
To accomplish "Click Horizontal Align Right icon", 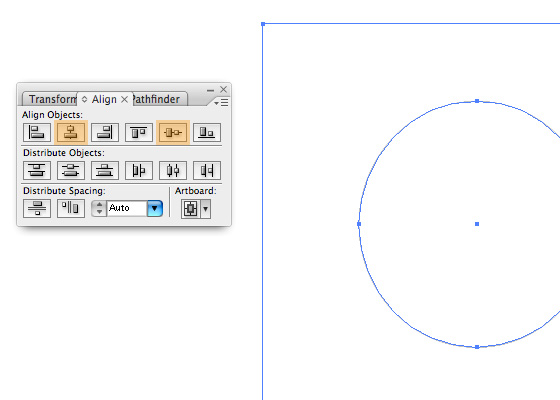I will (x=105, y=132).
